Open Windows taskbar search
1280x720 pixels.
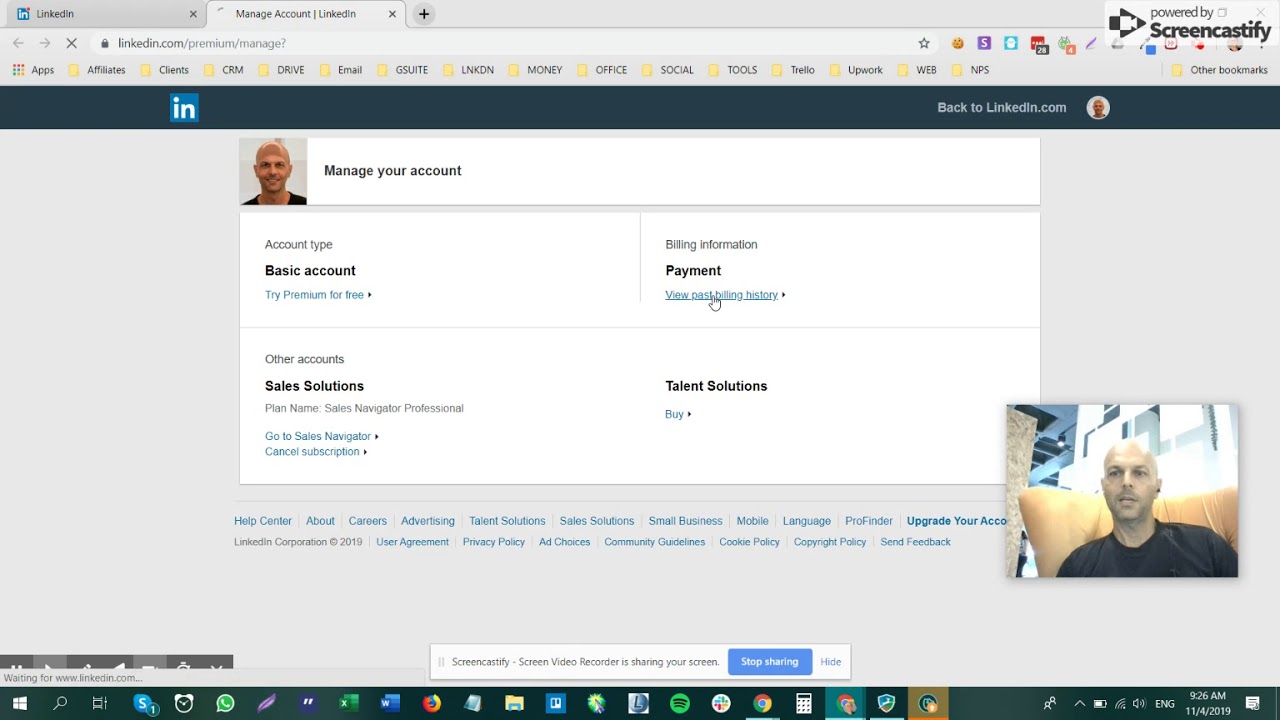[60, 704]
